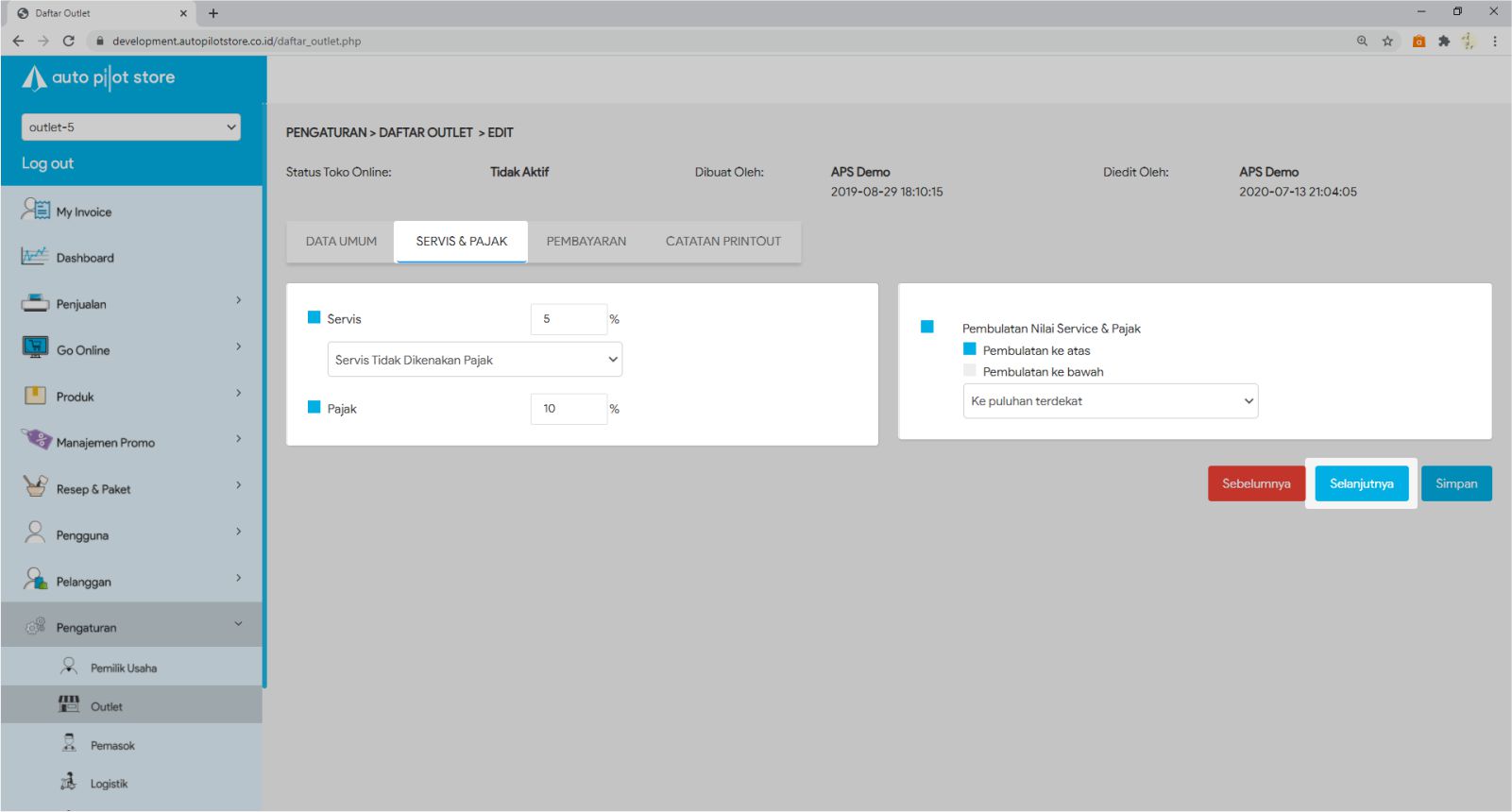Open the Catatan Printout tab
Screen dimensions: 1512x812
(722, 242)
